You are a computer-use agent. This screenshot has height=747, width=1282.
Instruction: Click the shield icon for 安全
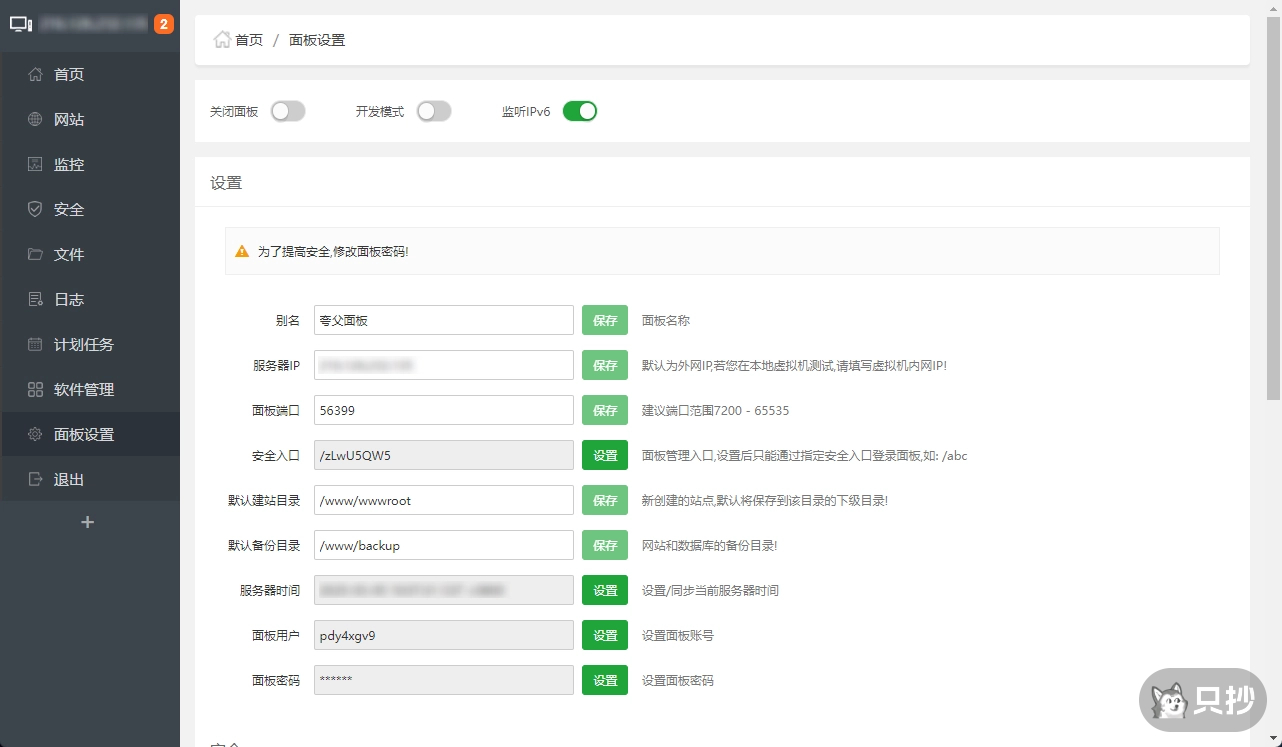pyautogui.click(x=35, y=210)
